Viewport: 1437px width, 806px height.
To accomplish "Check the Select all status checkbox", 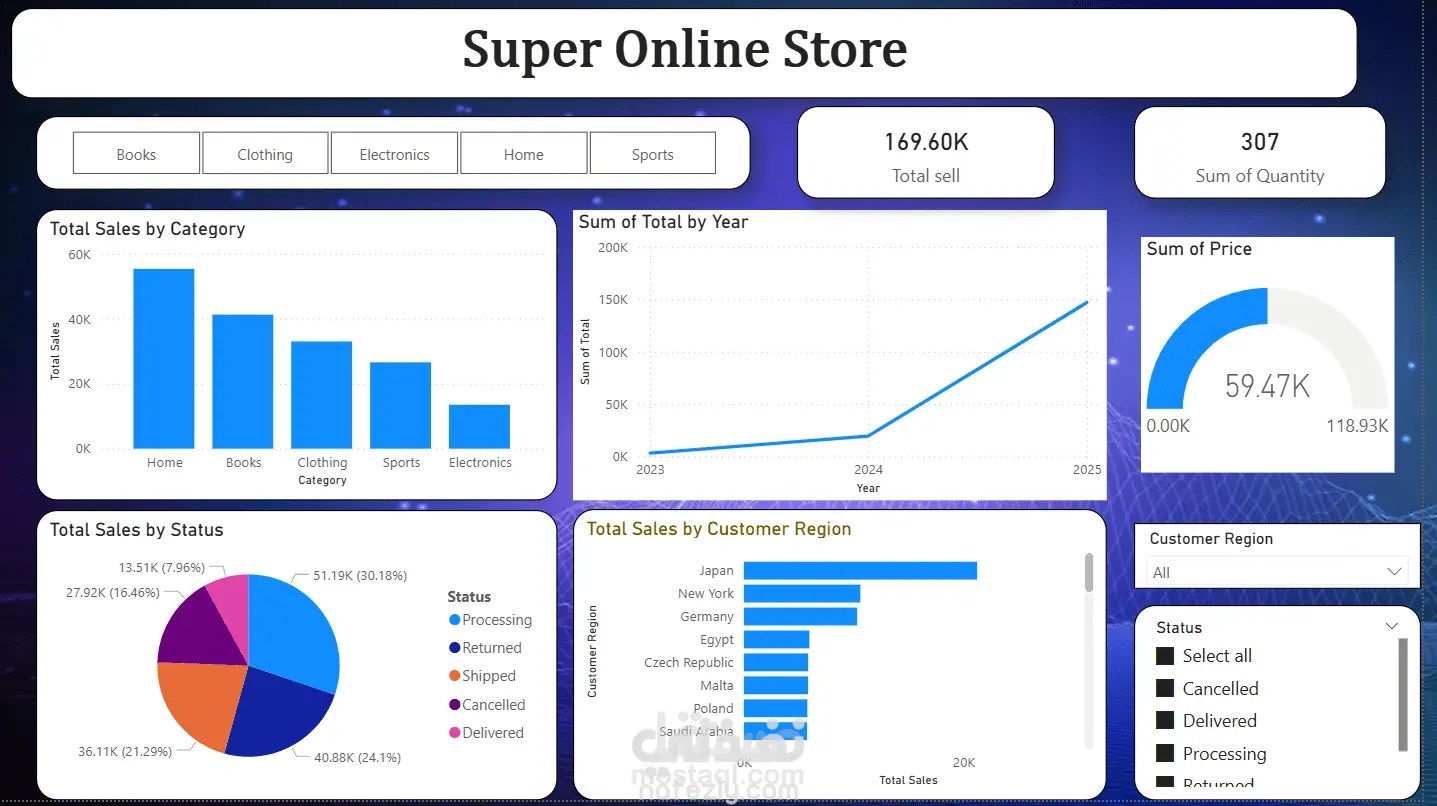I will 1164,656.
